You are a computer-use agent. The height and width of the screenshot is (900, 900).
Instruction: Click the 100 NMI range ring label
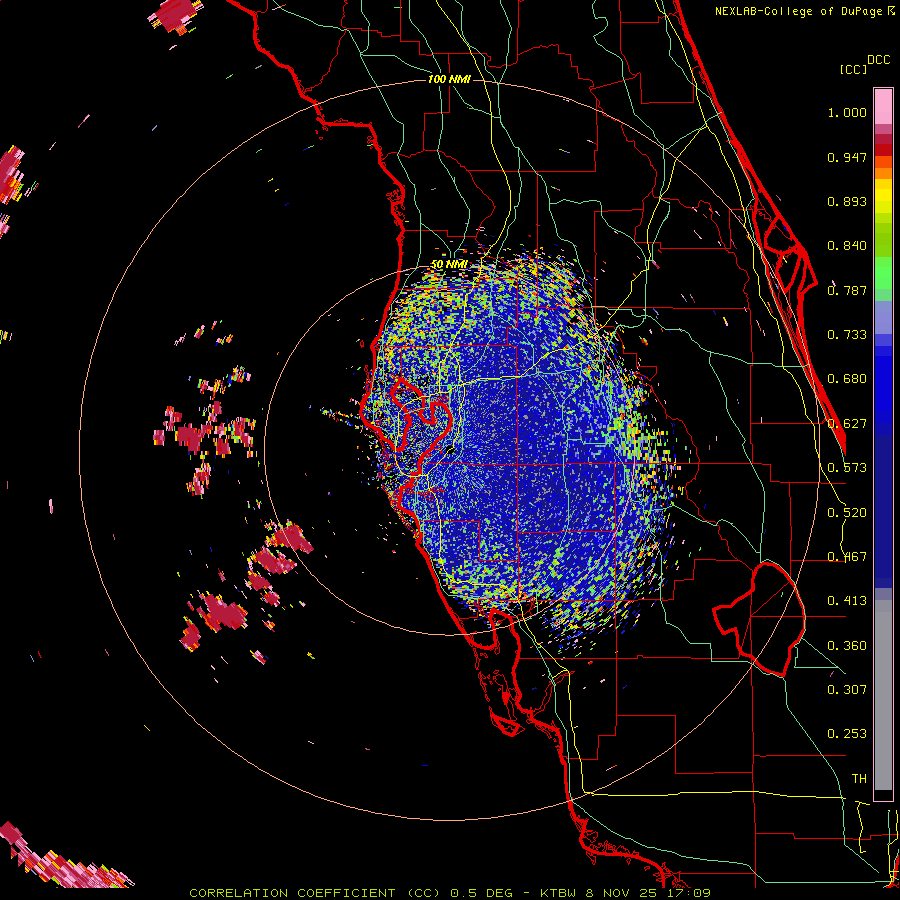click(449, 79)
